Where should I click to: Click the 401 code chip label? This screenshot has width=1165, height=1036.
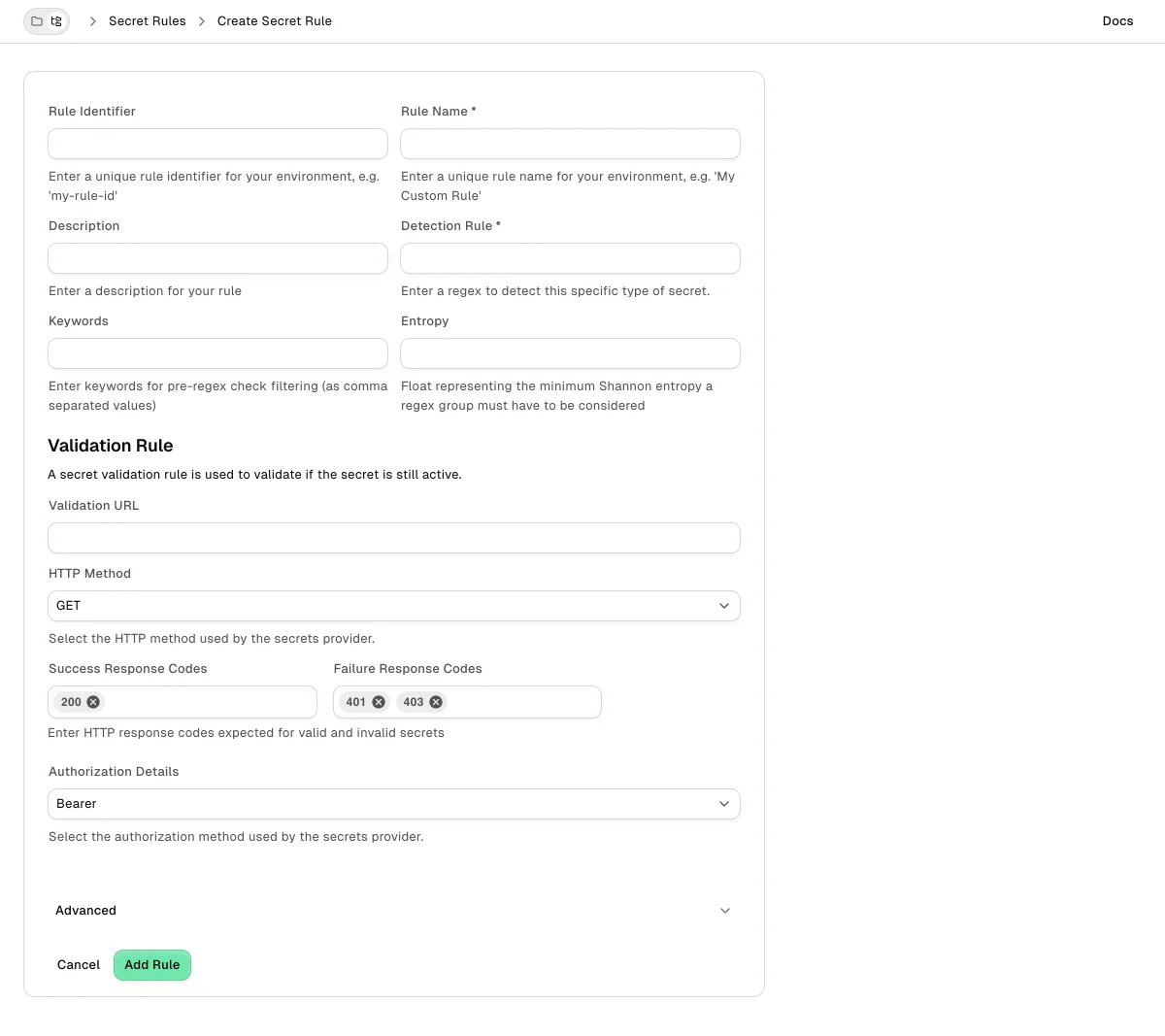coord(356,702)
